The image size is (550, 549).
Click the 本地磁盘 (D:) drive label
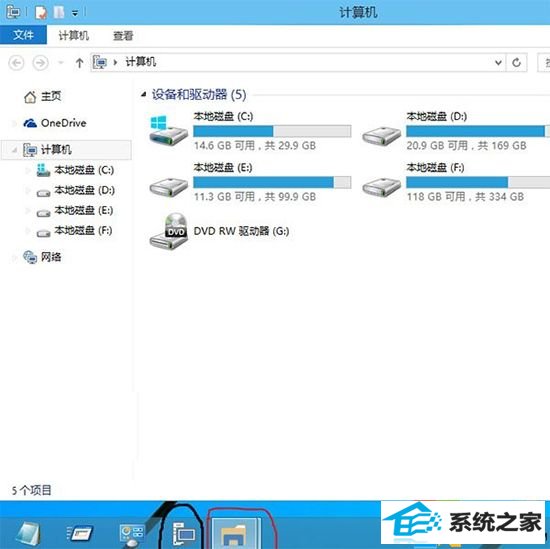[x=437, y=116]
